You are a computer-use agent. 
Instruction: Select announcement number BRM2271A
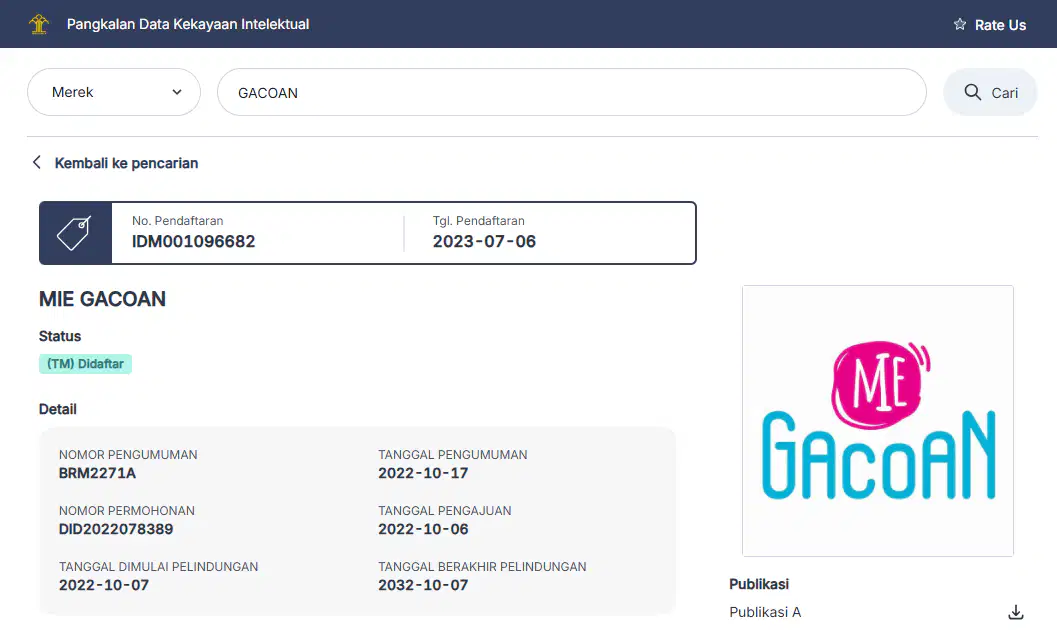point(97,473)
